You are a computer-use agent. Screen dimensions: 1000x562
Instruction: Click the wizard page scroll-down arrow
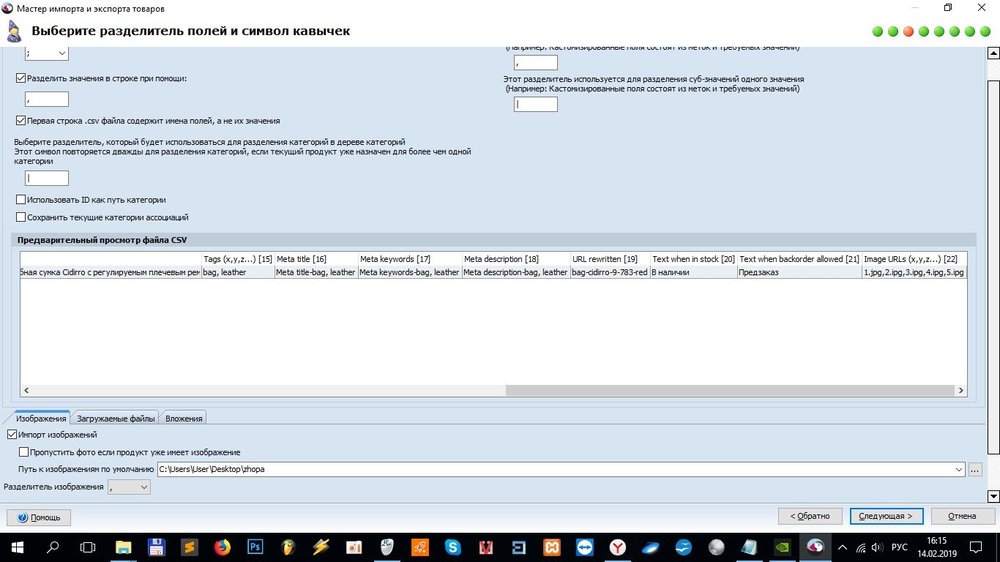pyautogui.click(x=993, y=496)
